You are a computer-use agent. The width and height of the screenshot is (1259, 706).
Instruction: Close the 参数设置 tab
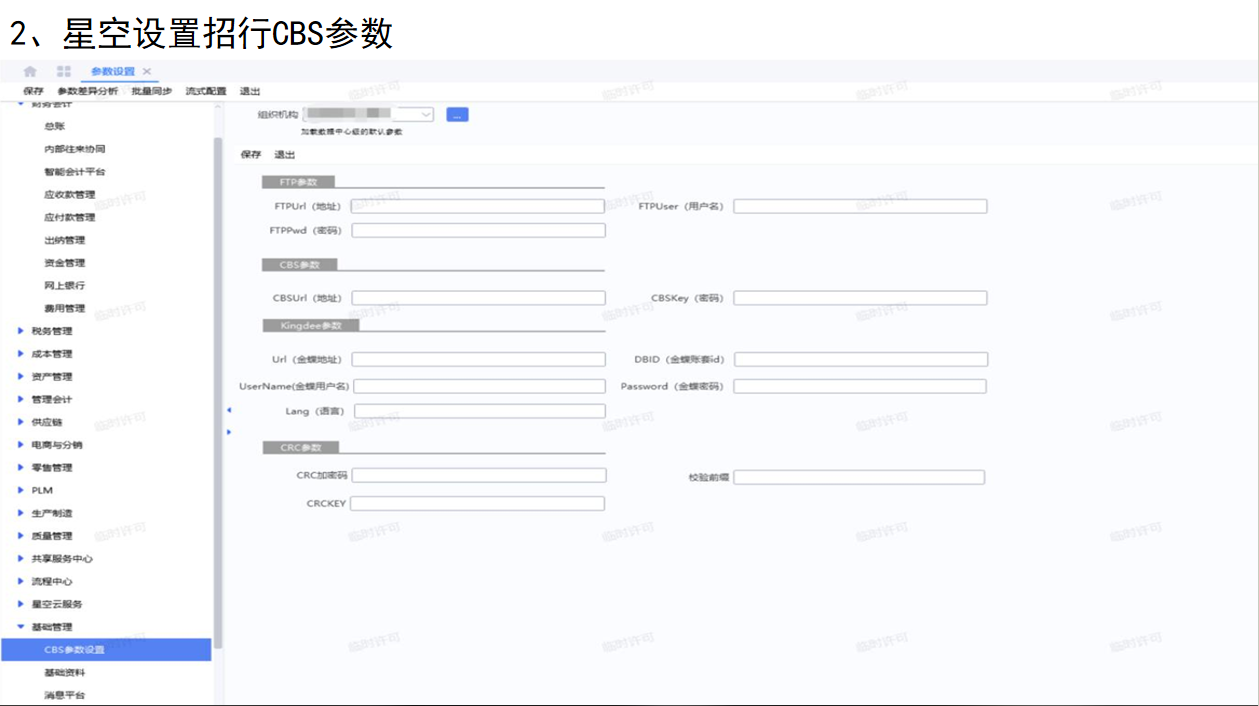click(x=147, y=71)
